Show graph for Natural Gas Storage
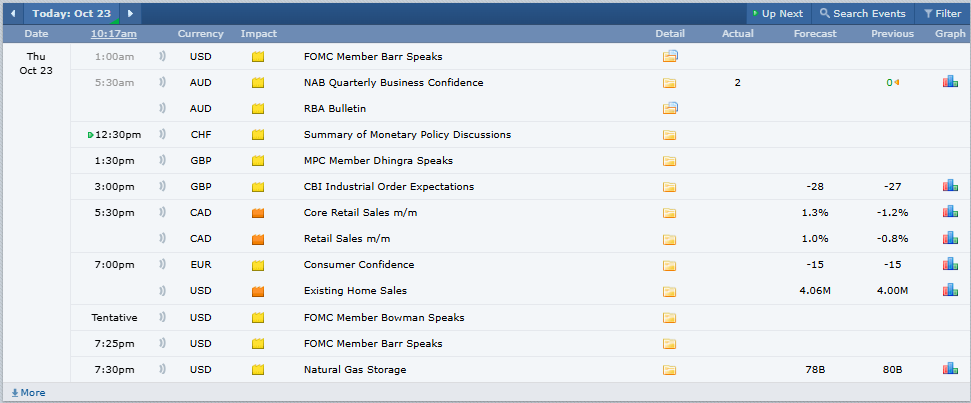Screen dimensions: 971x403 tap(950, 369)
